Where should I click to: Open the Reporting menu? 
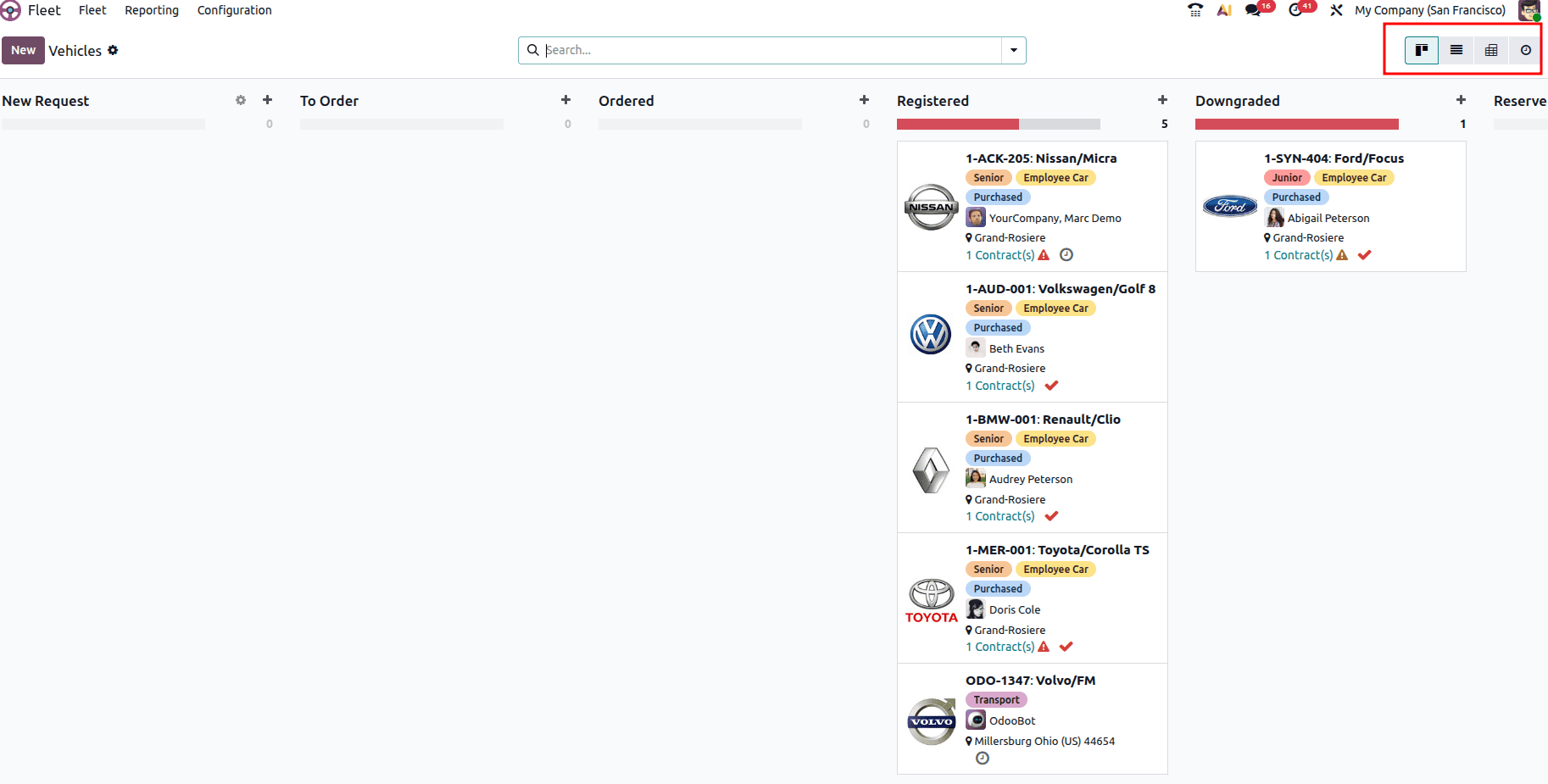point(152,10)
